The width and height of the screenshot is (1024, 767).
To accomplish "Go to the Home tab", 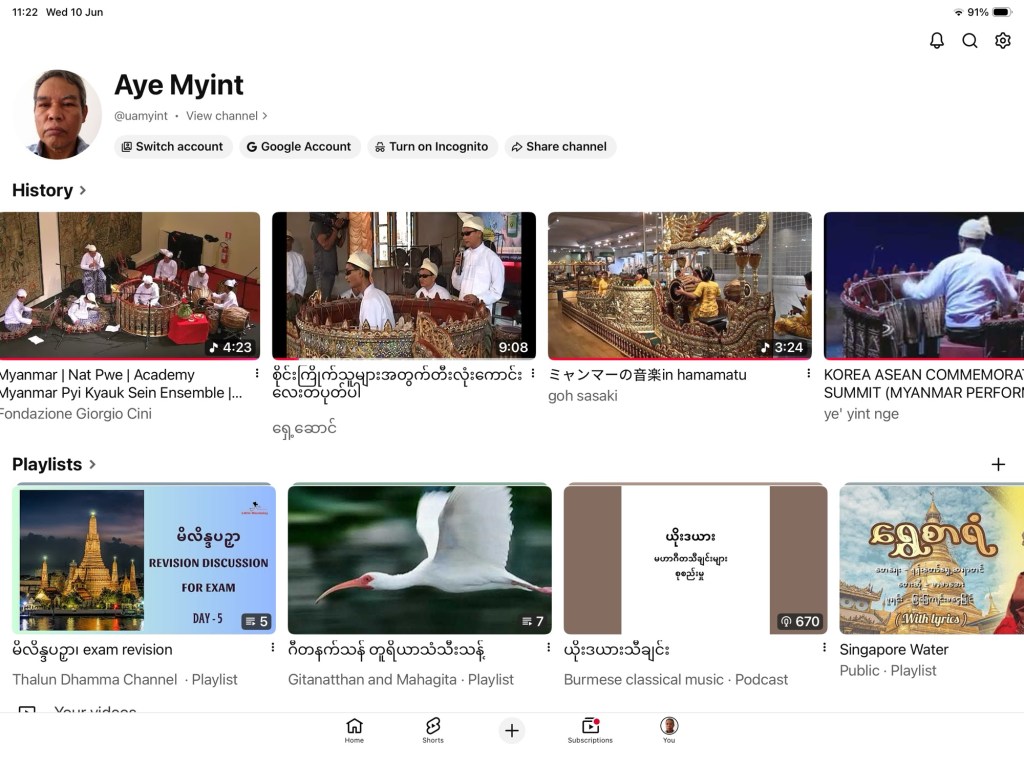I will point(354,730).
